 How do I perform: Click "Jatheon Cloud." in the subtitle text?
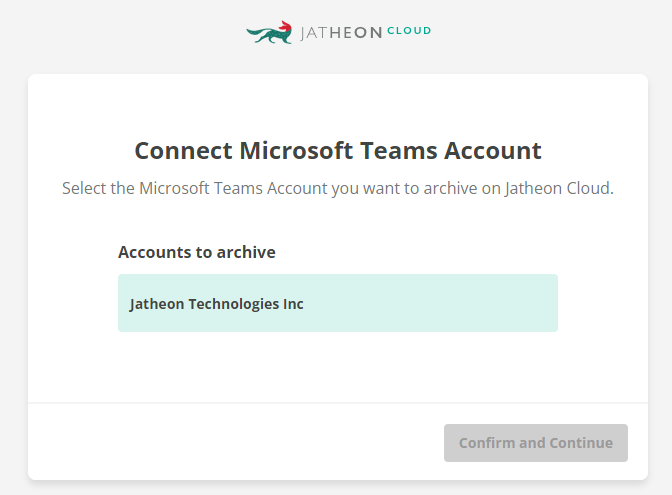click(559, 188)
